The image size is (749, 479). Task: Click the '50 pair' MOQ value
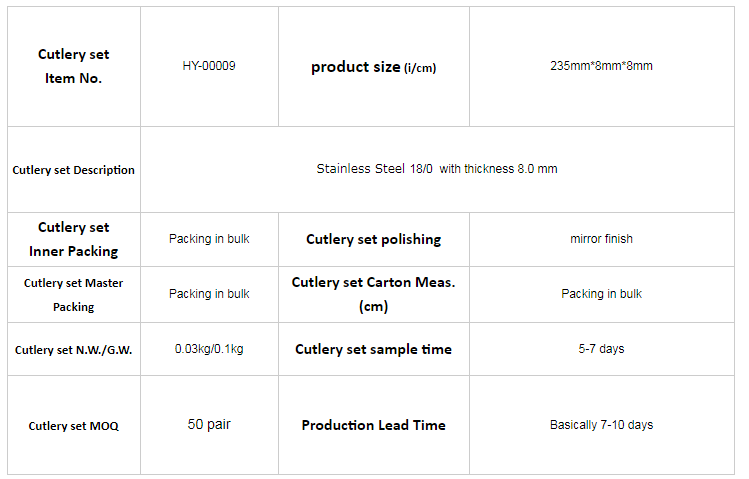209,424
